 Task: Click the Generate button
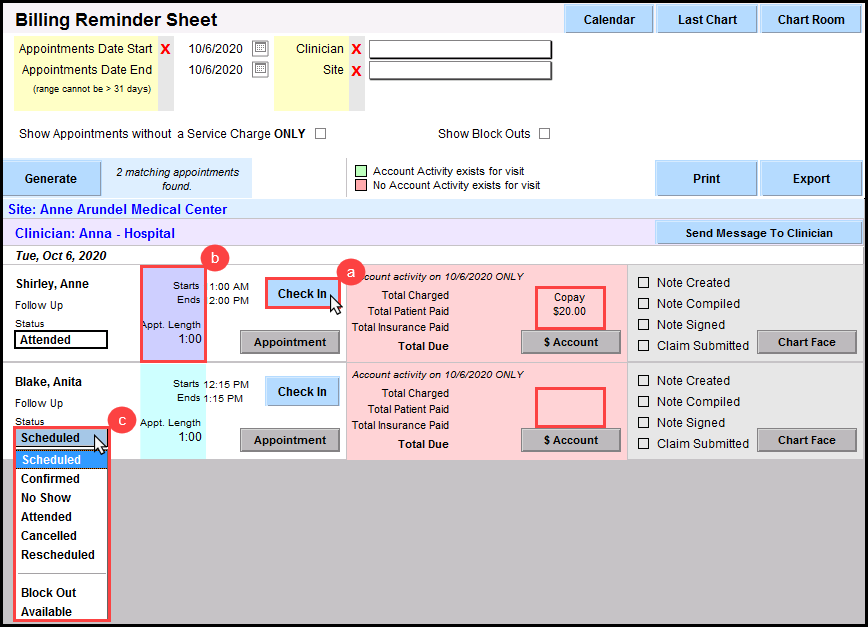coord(50,179)
